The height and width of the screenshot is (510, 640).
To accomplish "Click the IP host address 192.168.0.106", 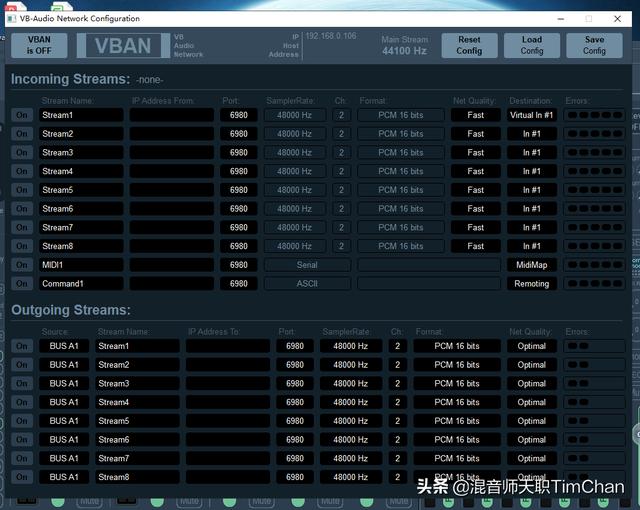I will (x=331, y=36).
